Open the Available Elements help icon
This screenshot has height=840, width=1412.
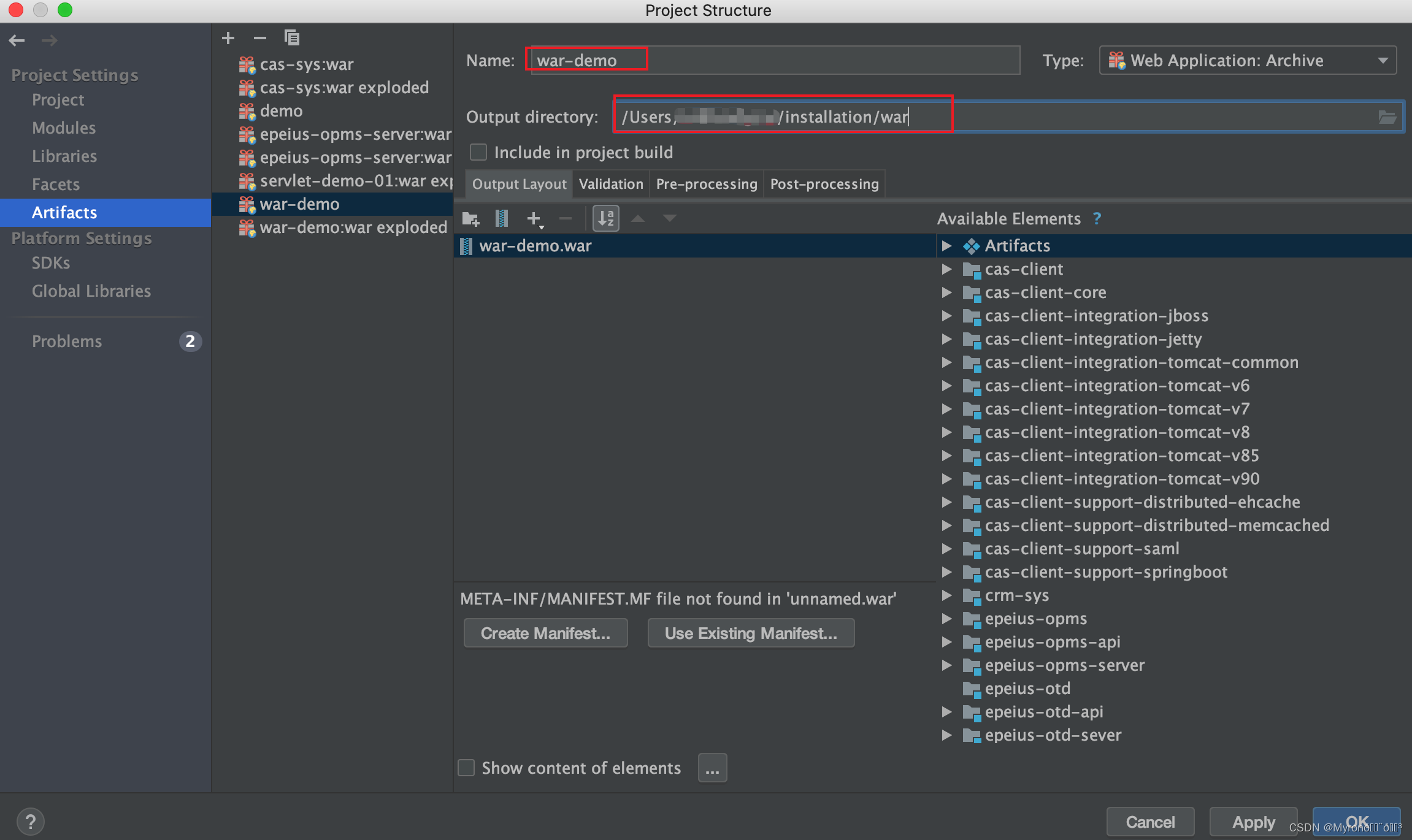(1097, 219)
